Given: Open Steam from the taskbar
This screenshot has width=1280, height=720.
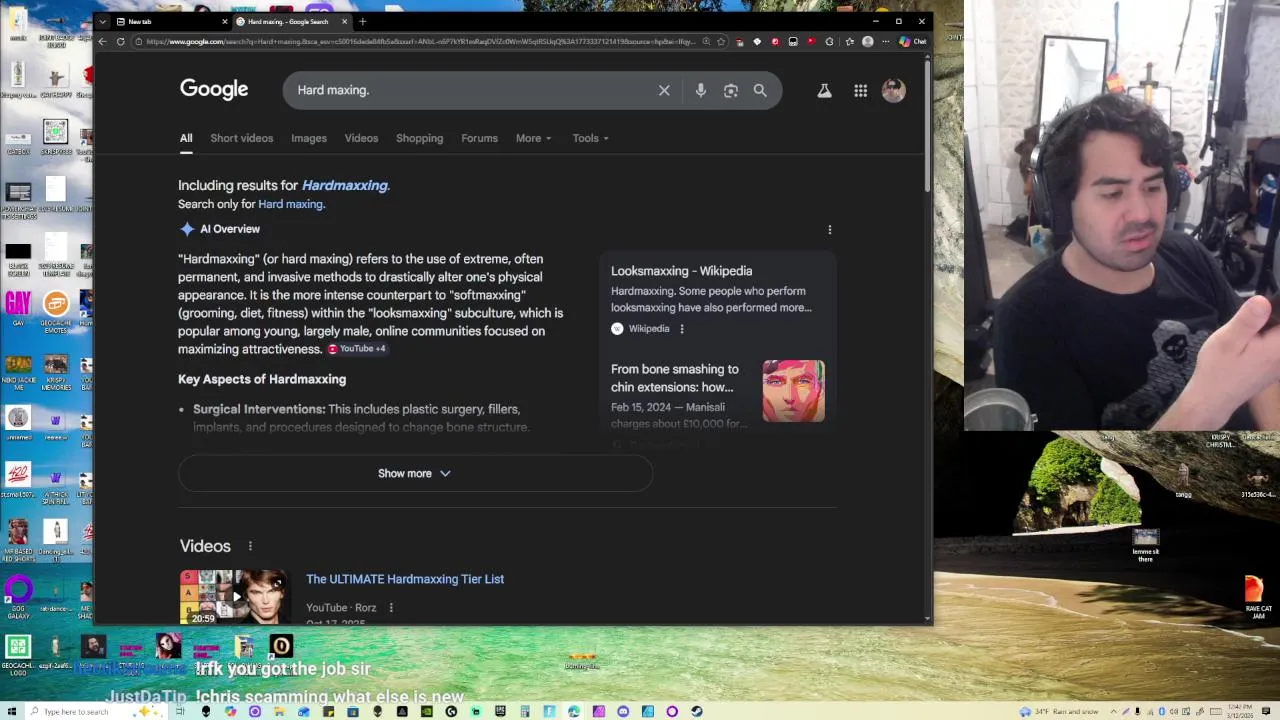Looking at the screenshot, I should tap(696, 711).
